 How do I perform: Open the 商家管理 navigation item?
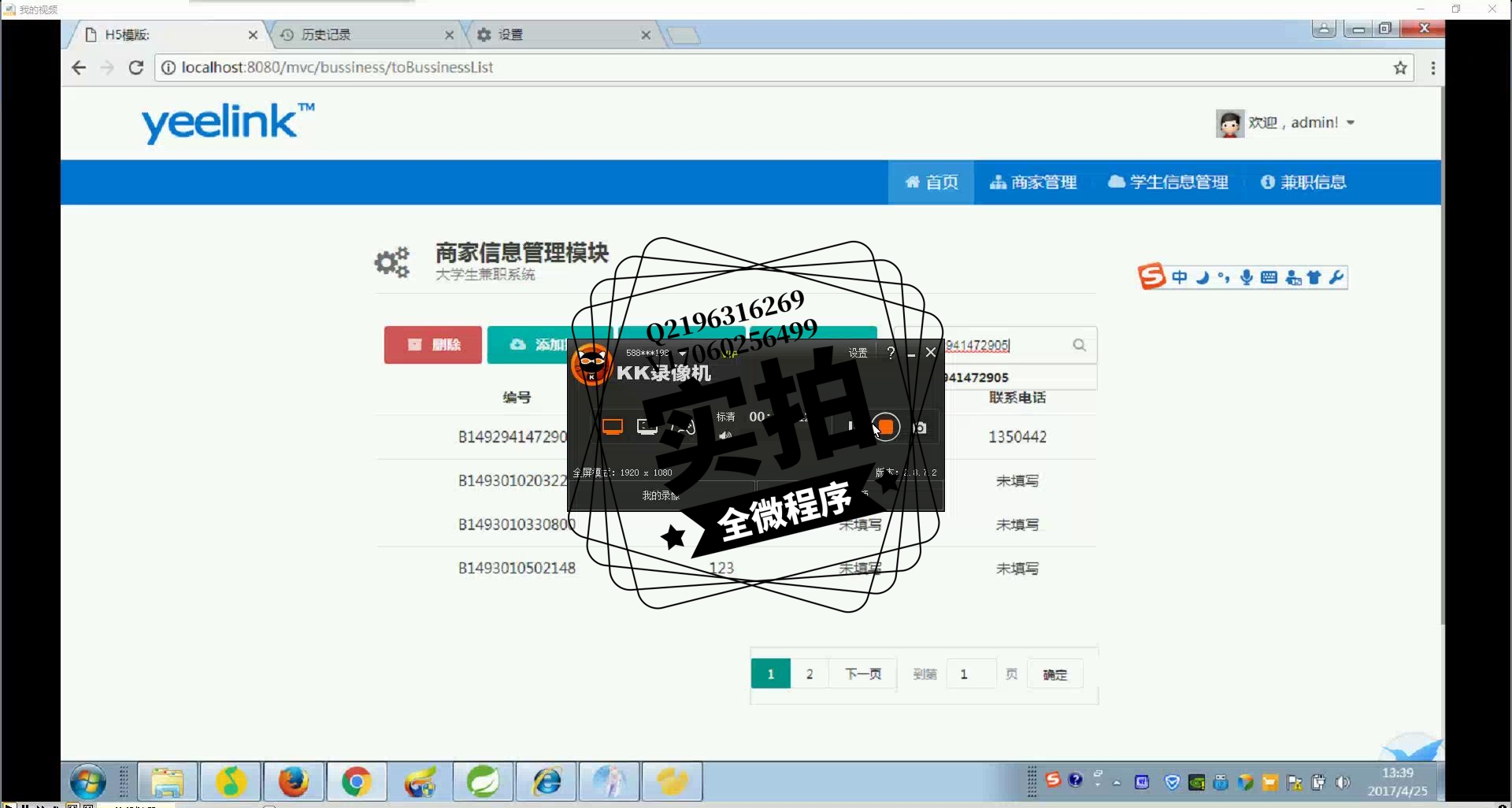coord(1033,182)
